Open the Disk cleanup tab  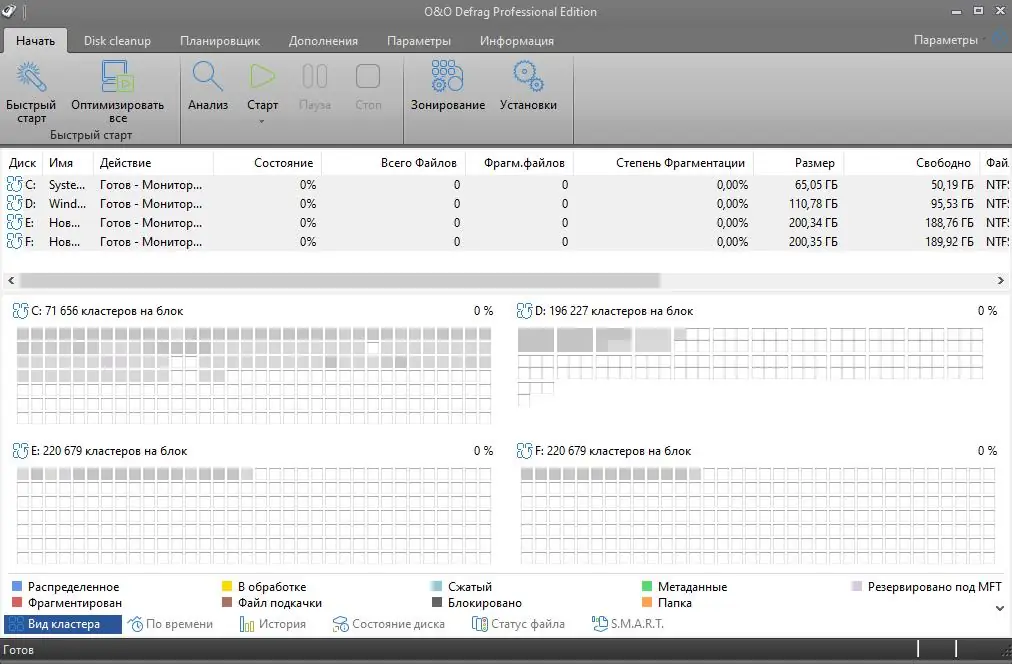[117, 41]
